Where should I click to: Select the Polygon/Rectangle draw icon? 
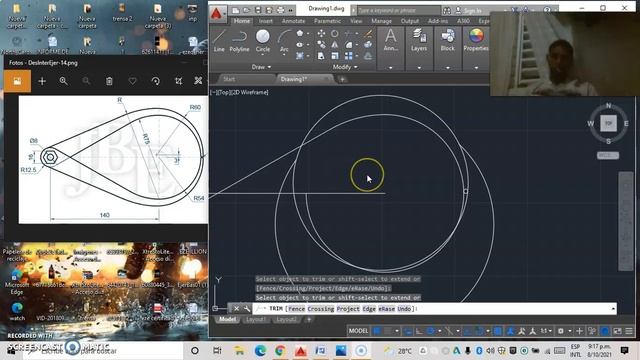point(300,33)
